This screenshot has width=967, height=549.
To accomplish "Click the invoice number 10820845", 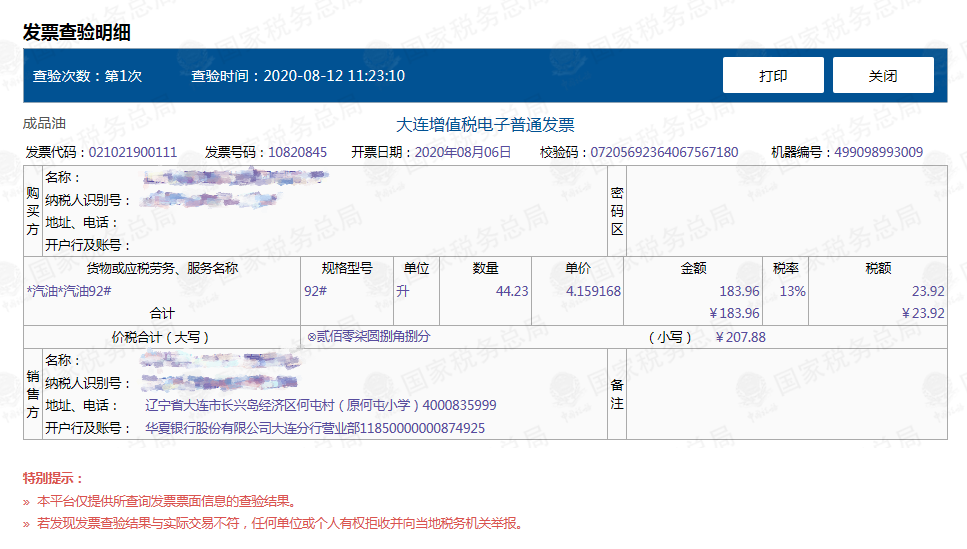I will click(298, 153).
